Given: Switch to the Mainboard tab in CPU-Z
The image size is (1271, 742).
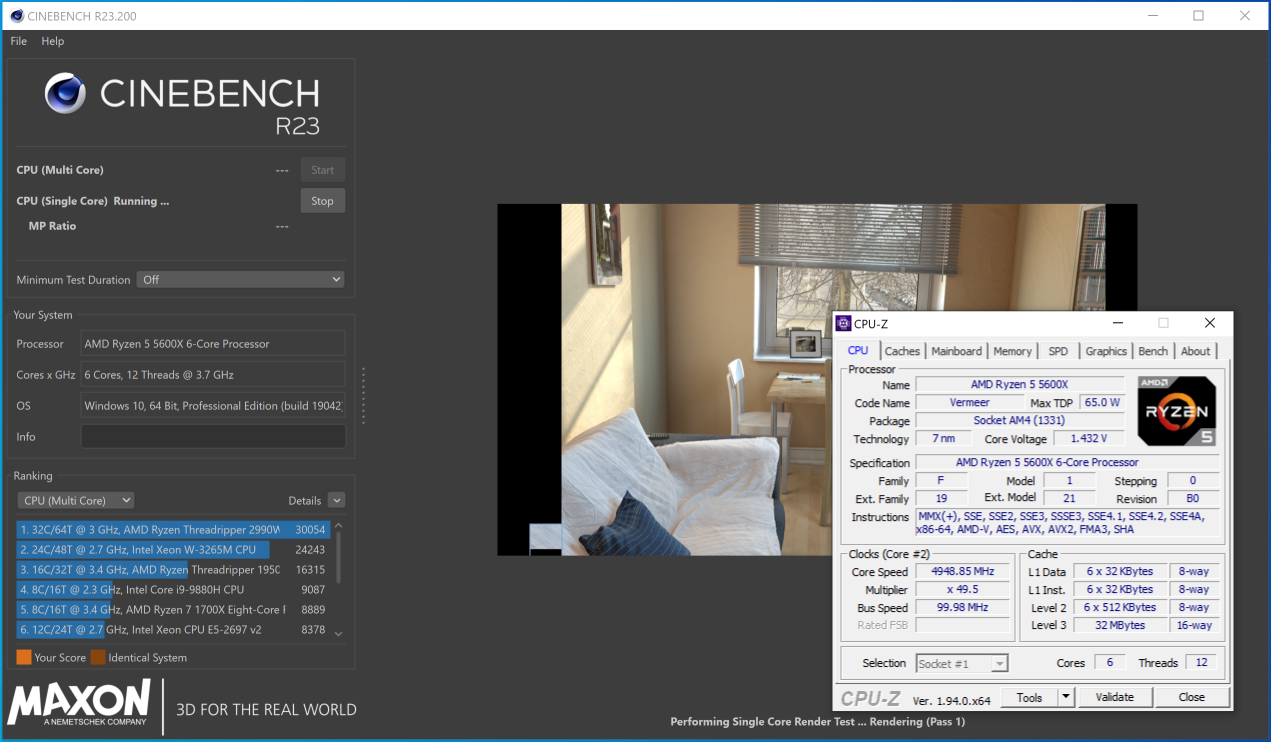Looking at the screenshot, I should click(957, 351).
